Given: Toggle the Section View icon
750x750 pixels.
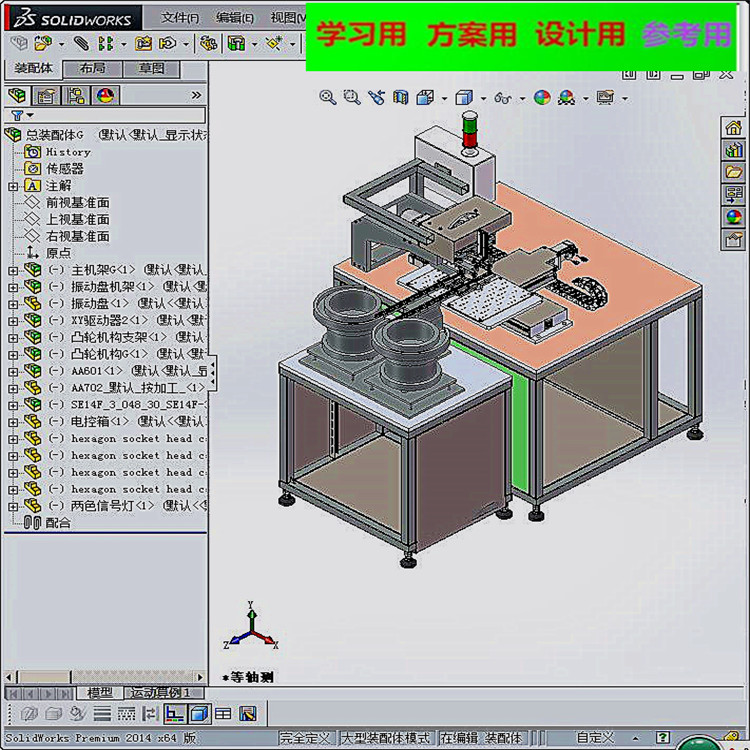Looking at the screenshot, I should pyautogui.click(x=400, y=97).
